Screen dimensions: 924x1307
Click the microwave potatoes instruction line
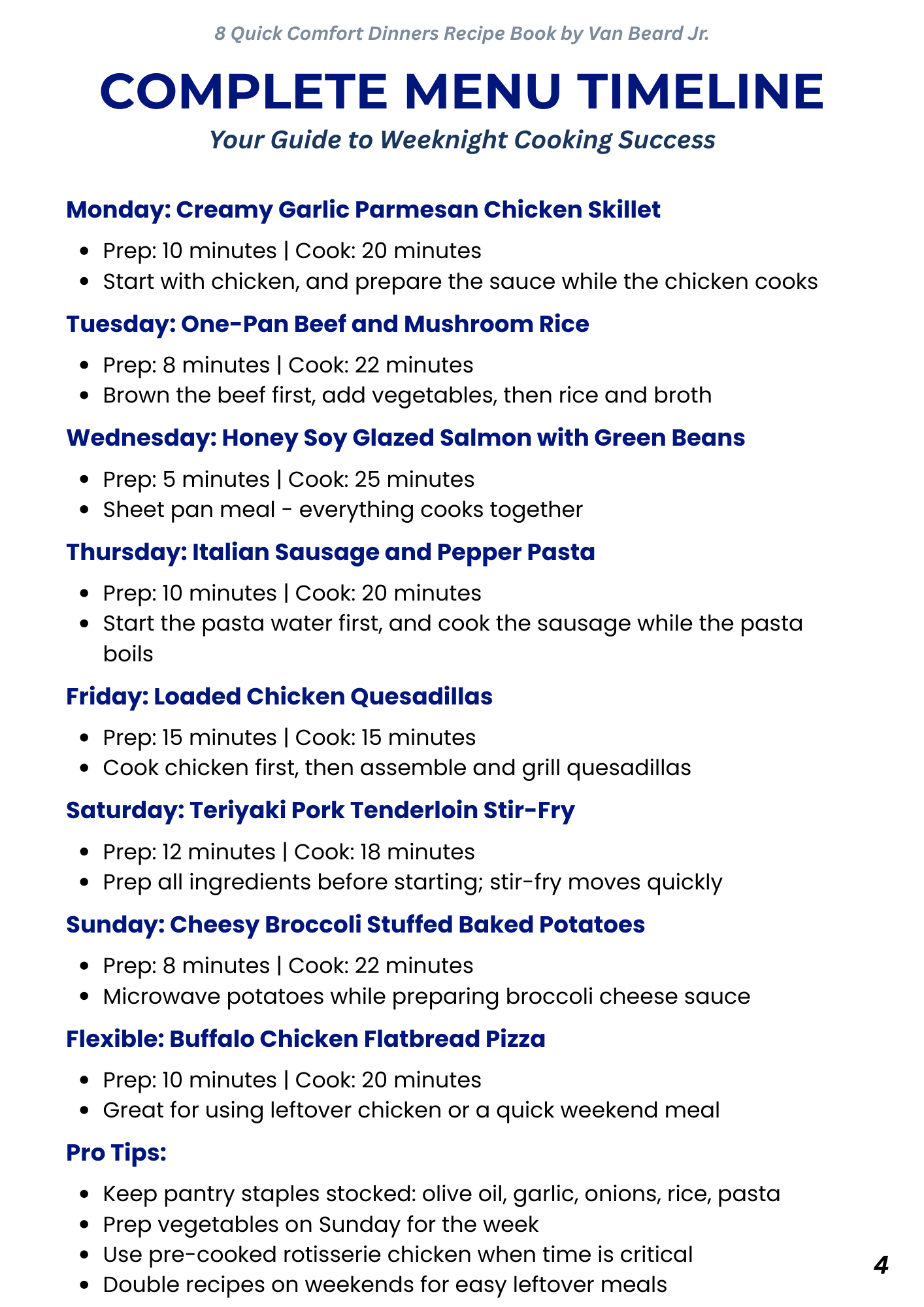426,997
